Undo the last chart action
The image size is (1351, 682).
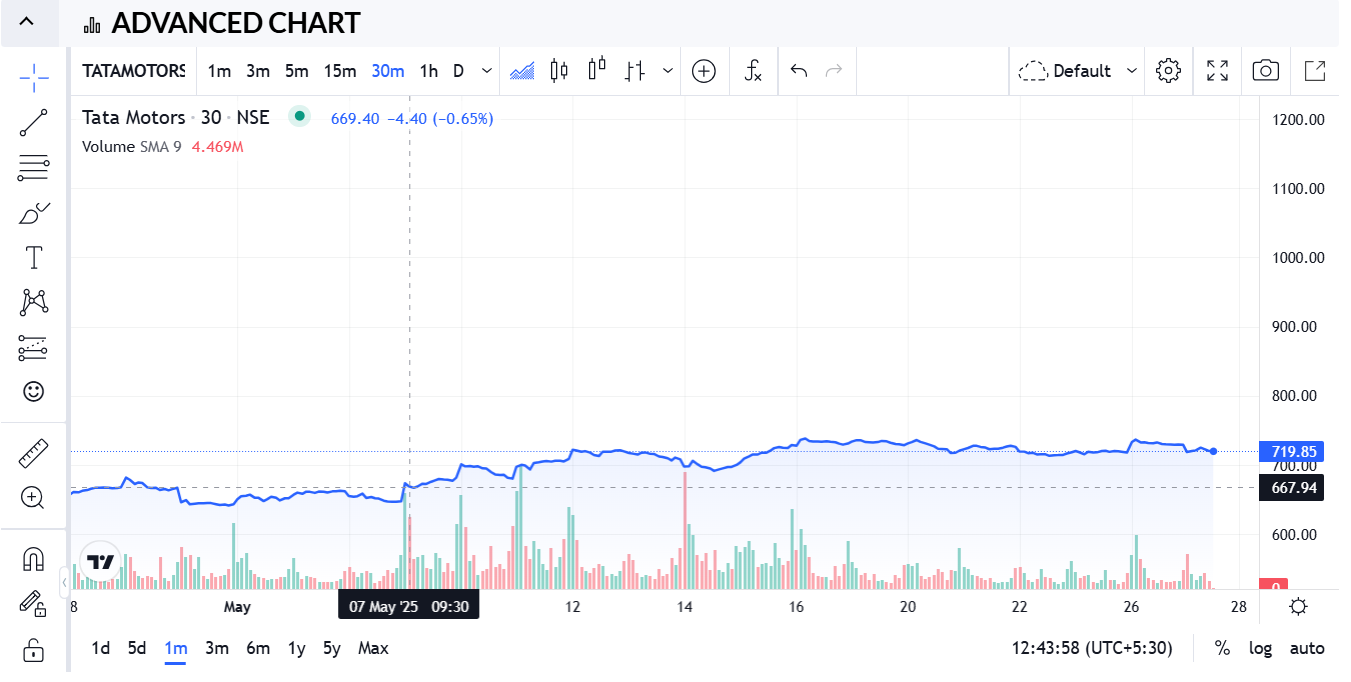point(799,71)
